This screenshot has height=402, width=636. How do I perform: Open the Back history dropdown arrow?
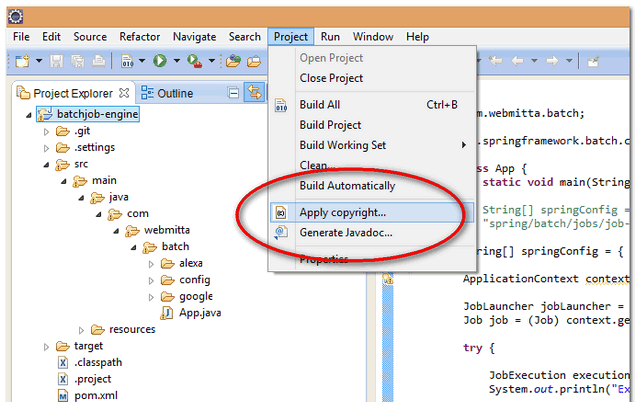(534, 61)
